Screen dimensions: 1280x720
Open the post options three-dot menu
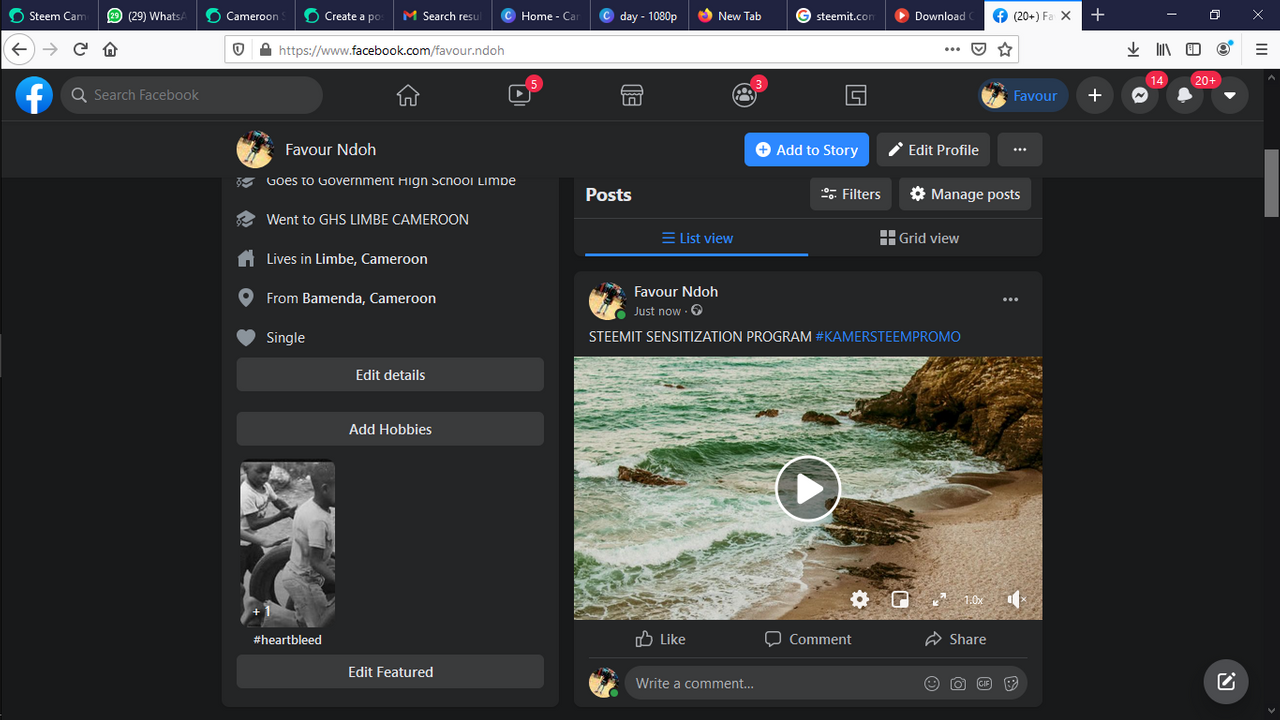point(1010,299)
